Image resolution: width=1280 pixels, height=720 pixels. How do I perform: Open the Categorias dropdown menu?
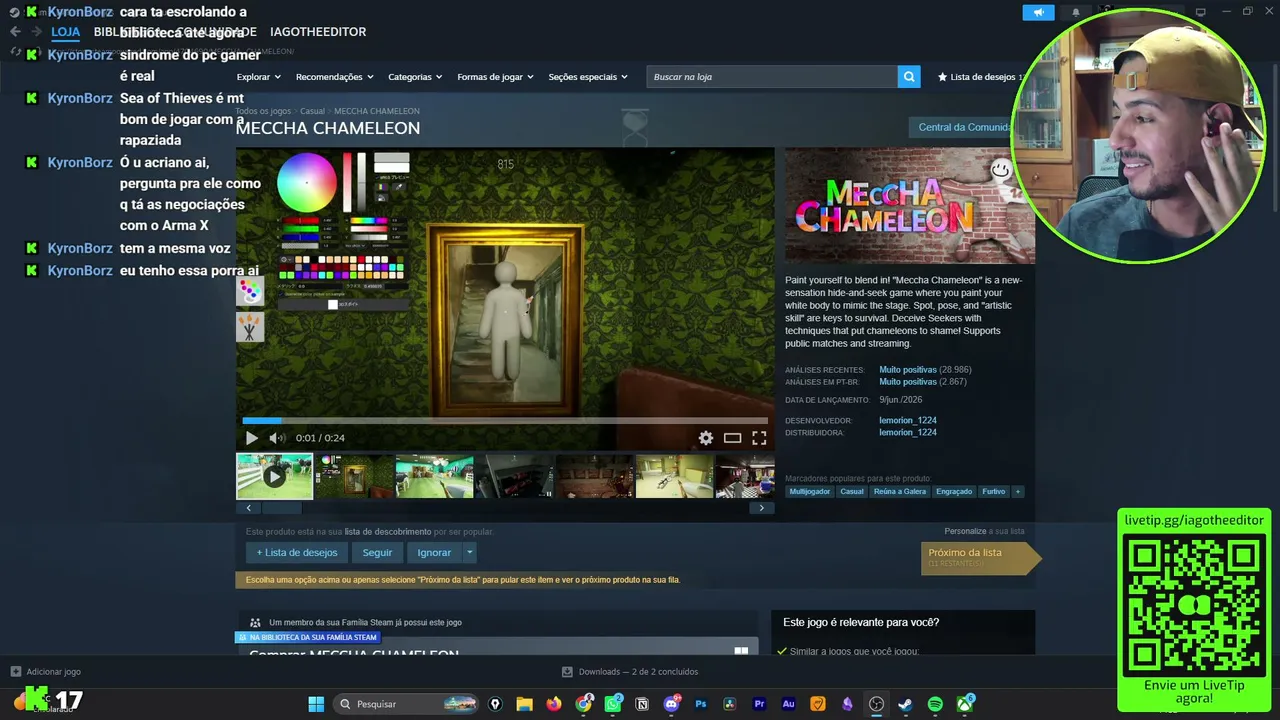click(415, 77)
